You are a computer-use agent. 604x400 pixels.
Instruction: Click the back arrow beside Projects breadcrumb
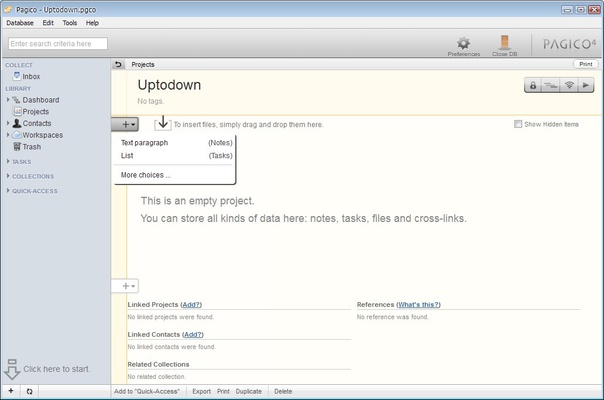tap(118, 64)
